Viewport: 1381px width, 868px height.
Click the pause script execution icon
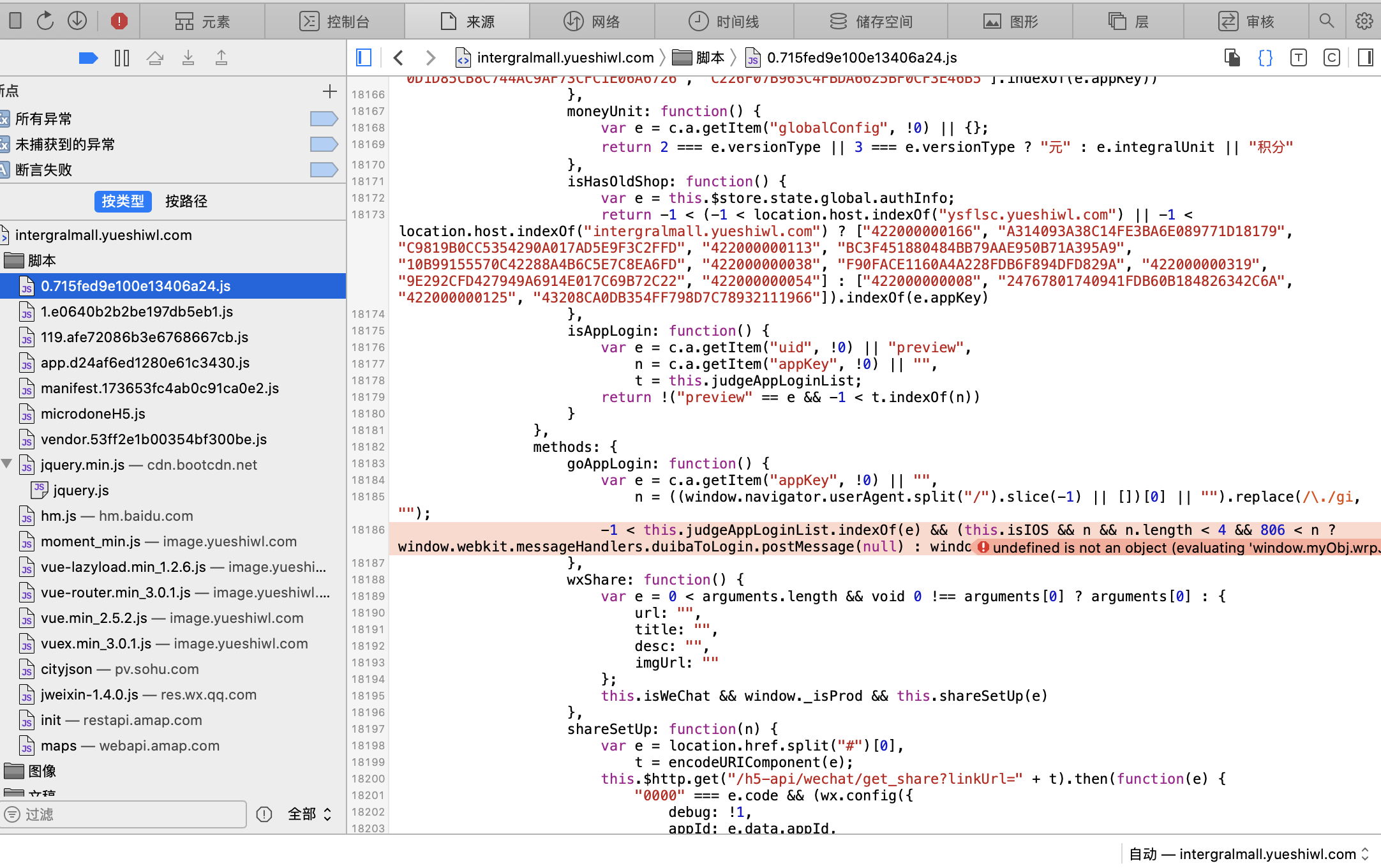[x=121, y=58]
